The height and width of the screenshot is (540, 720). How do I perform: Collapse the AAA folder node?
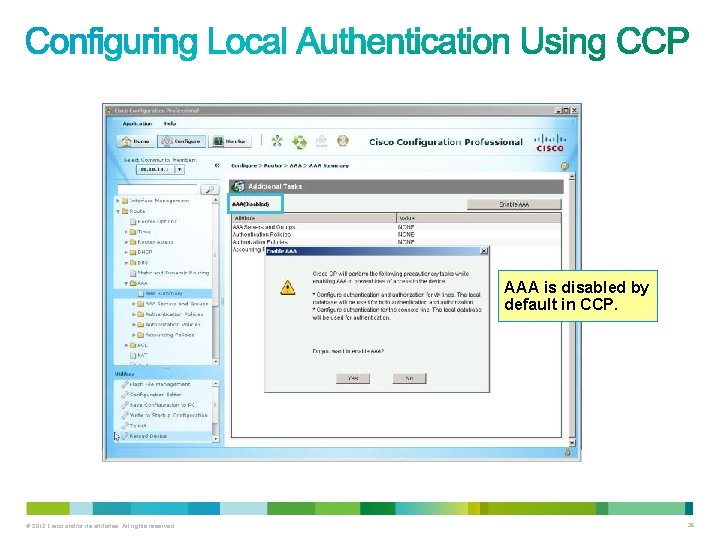[126, 283]
